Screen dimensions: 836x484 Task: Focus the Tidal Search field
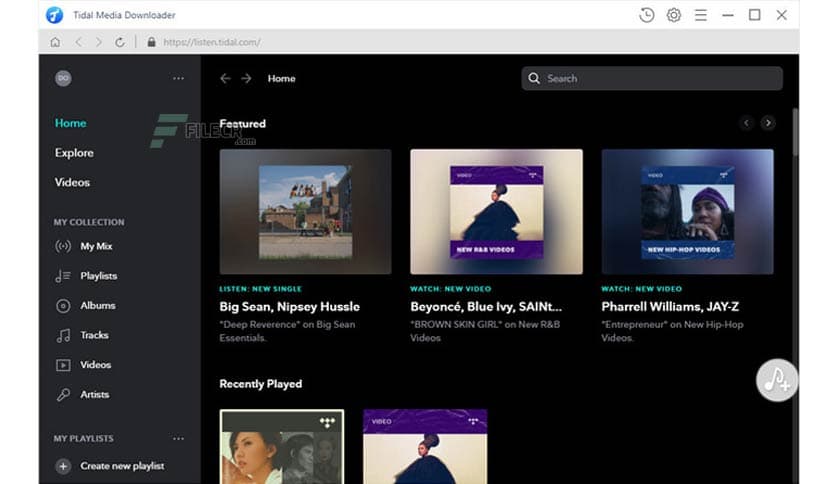pos(652,78)
